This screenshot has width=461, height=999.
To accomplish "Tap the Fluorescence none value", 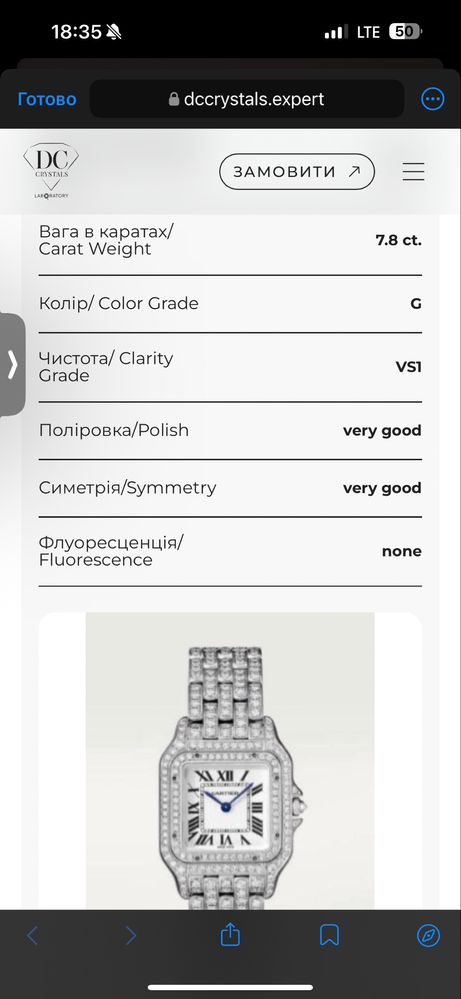I will tap(402, 551).
